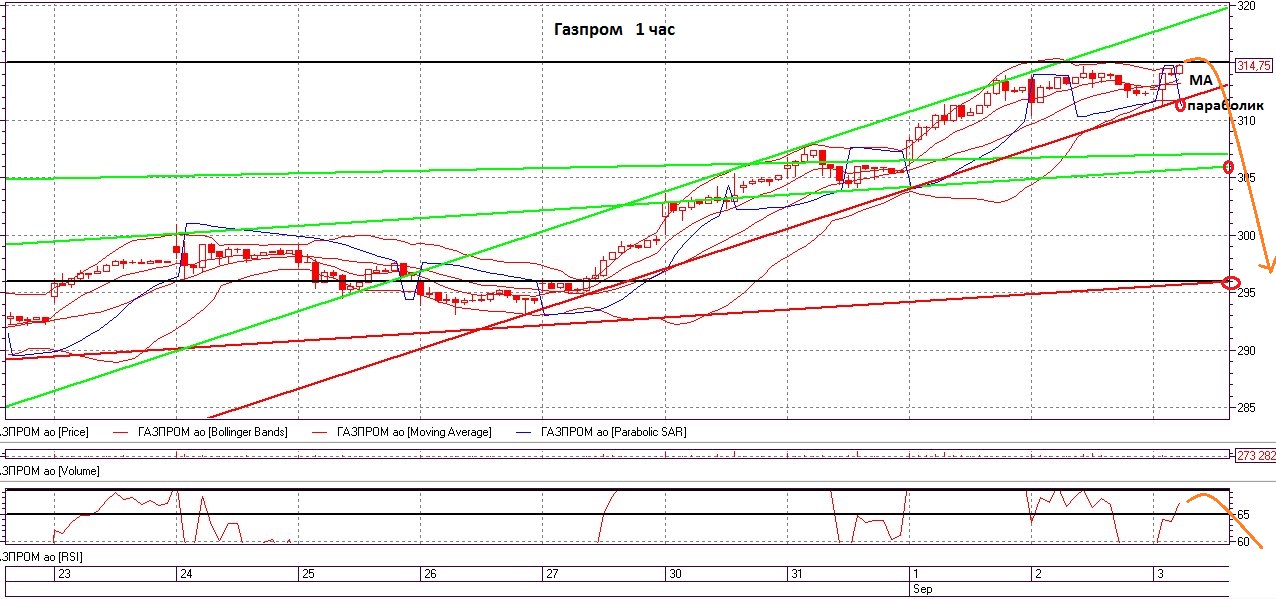Click date 26 on the time axis
Screen dimensions: 1276x599
tap(430, 574)
